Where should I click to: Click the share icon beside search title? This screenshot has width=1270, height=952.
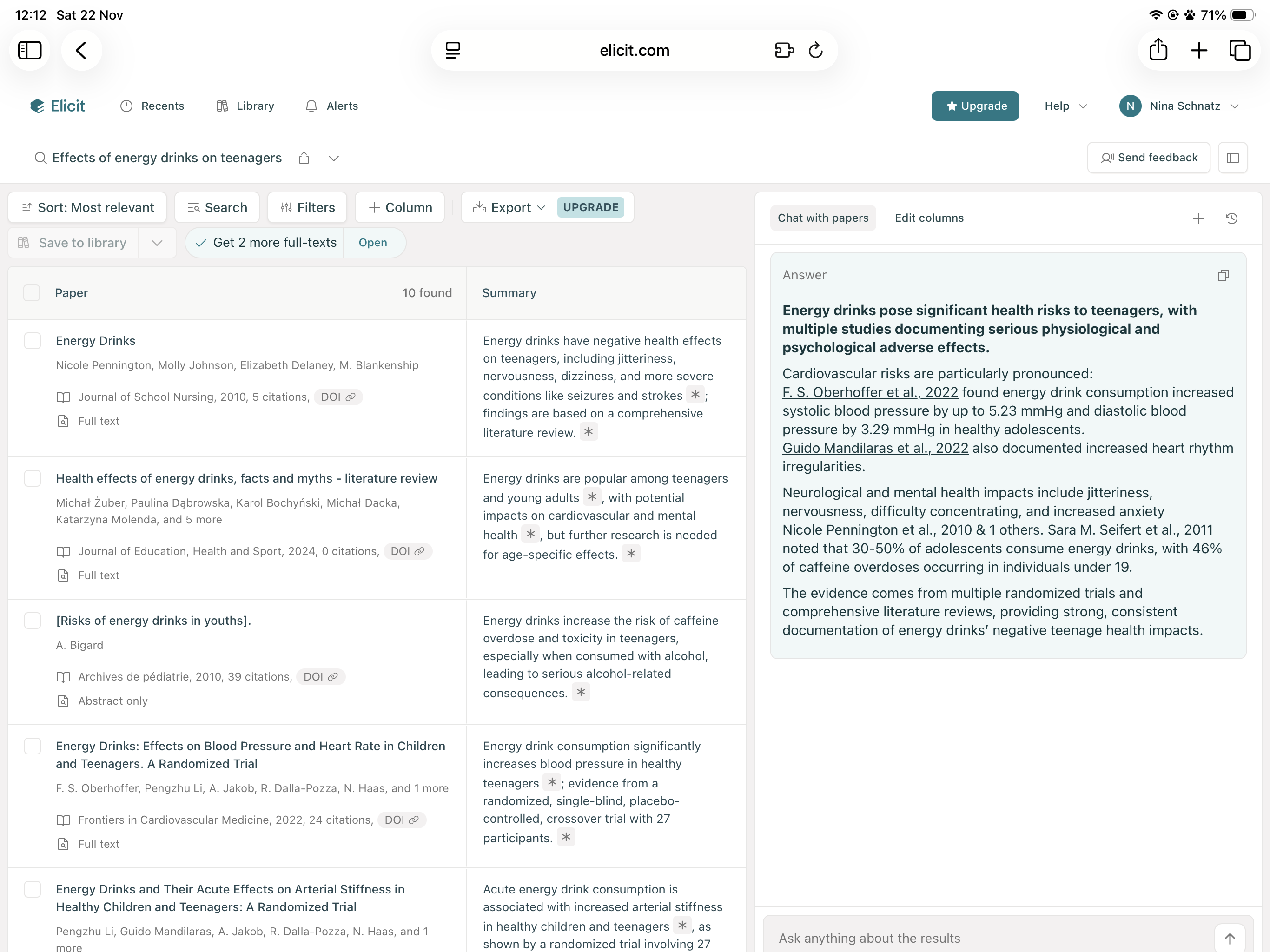pos(304,158)
